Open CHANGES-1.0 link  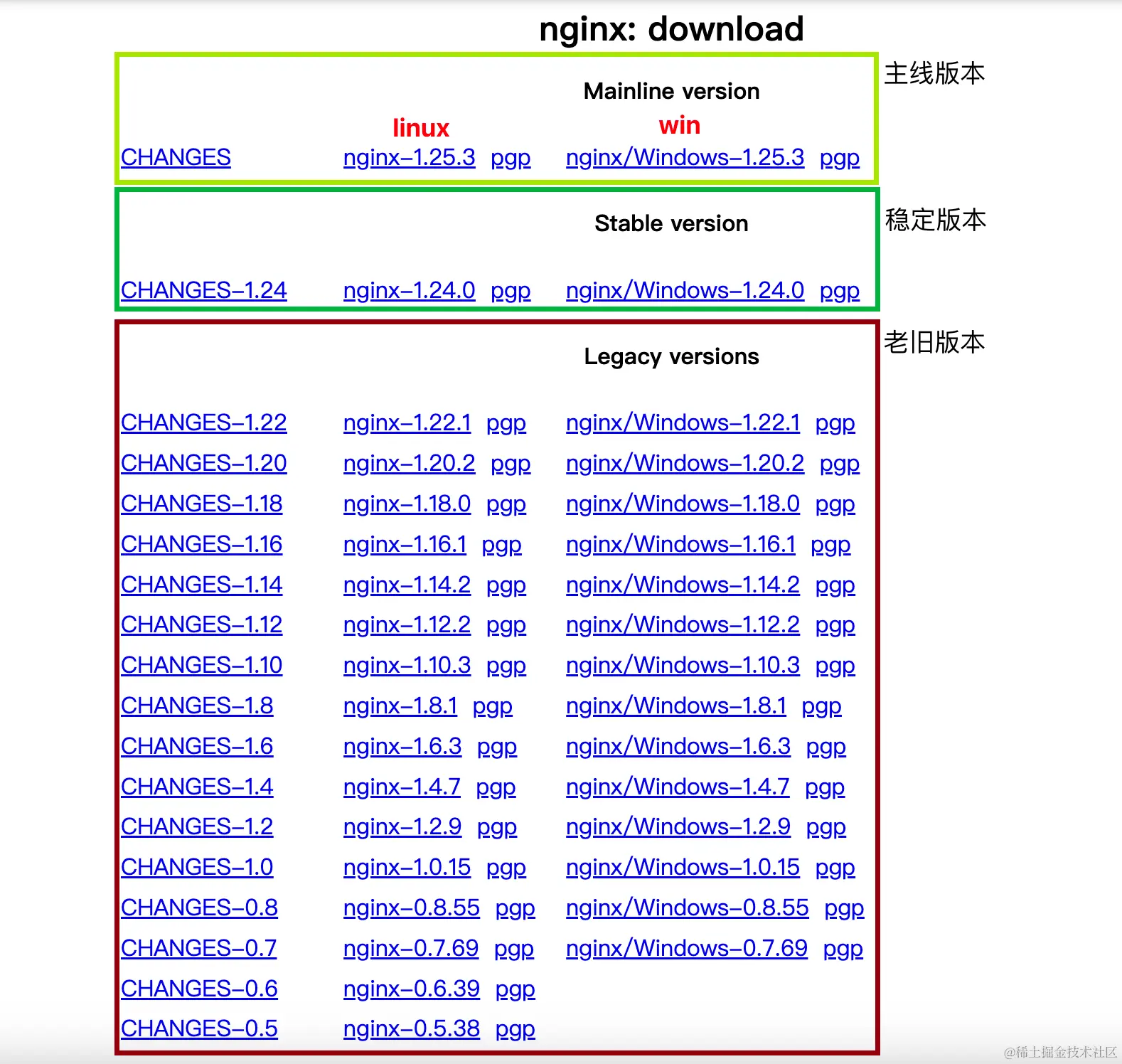(x=197, y=867)
